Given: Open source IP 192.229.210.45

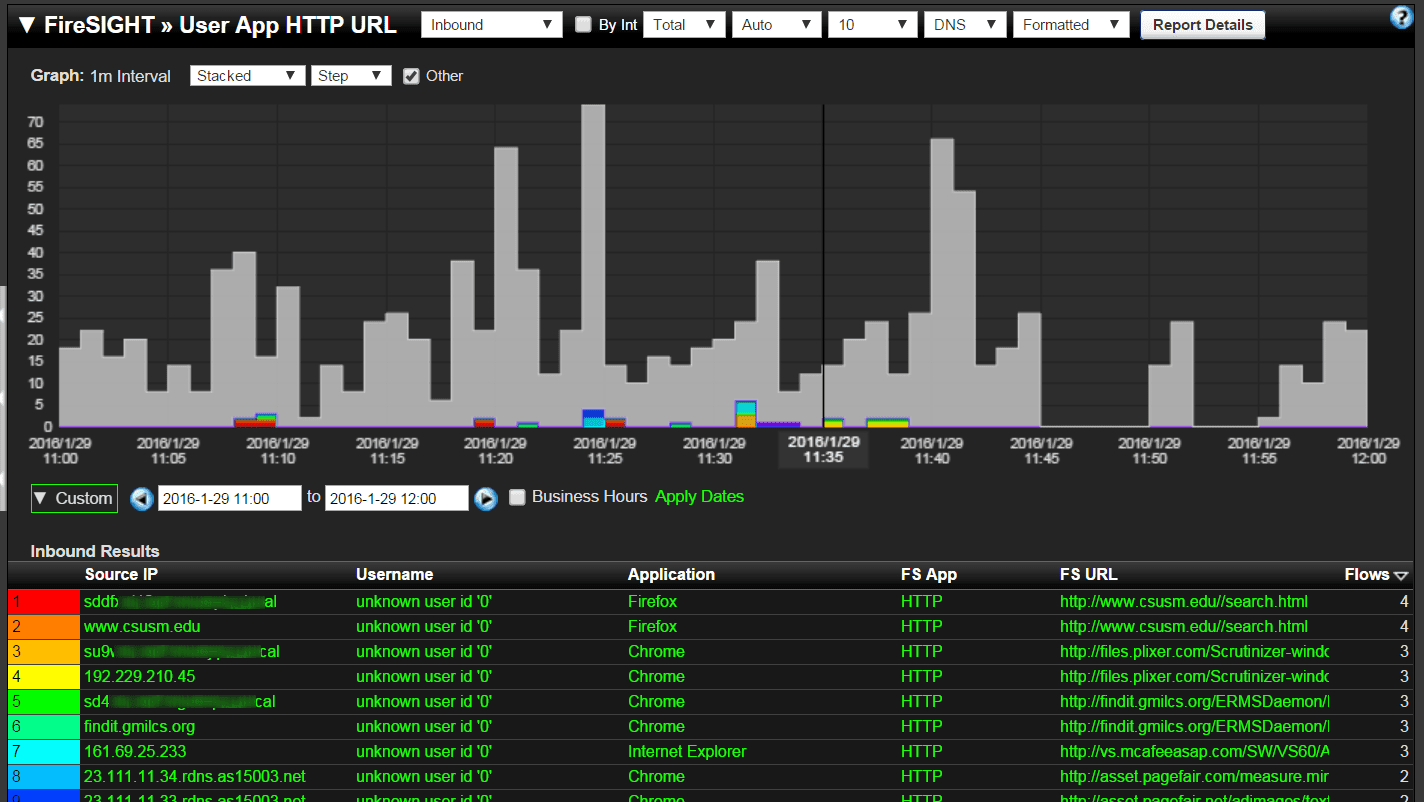Looking at the screenshot, I should point(139,677).
